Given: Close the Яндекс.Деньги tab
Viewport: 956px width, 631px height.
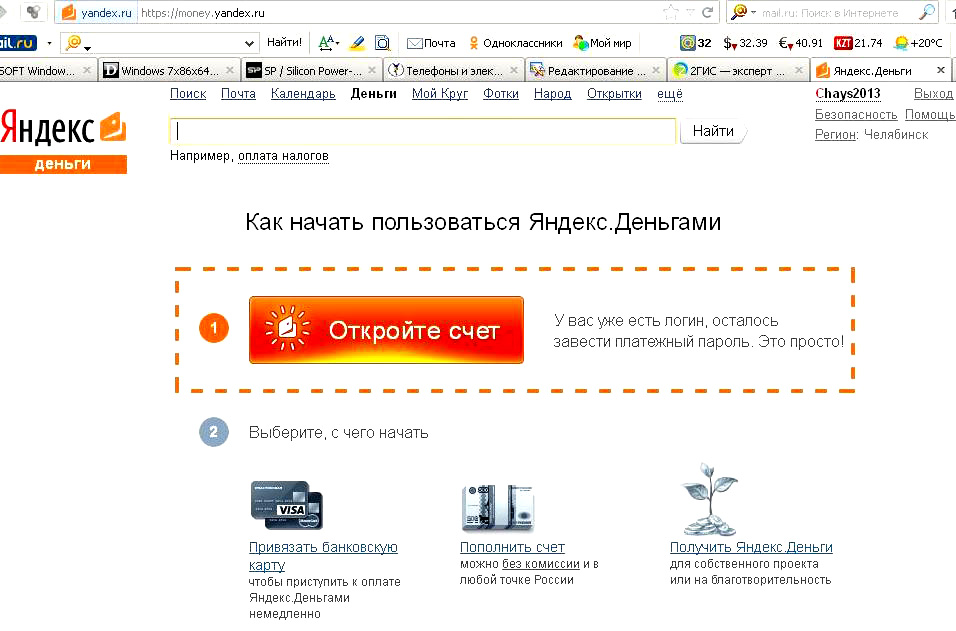Looking at the screenshot, I should pos(941,70).
